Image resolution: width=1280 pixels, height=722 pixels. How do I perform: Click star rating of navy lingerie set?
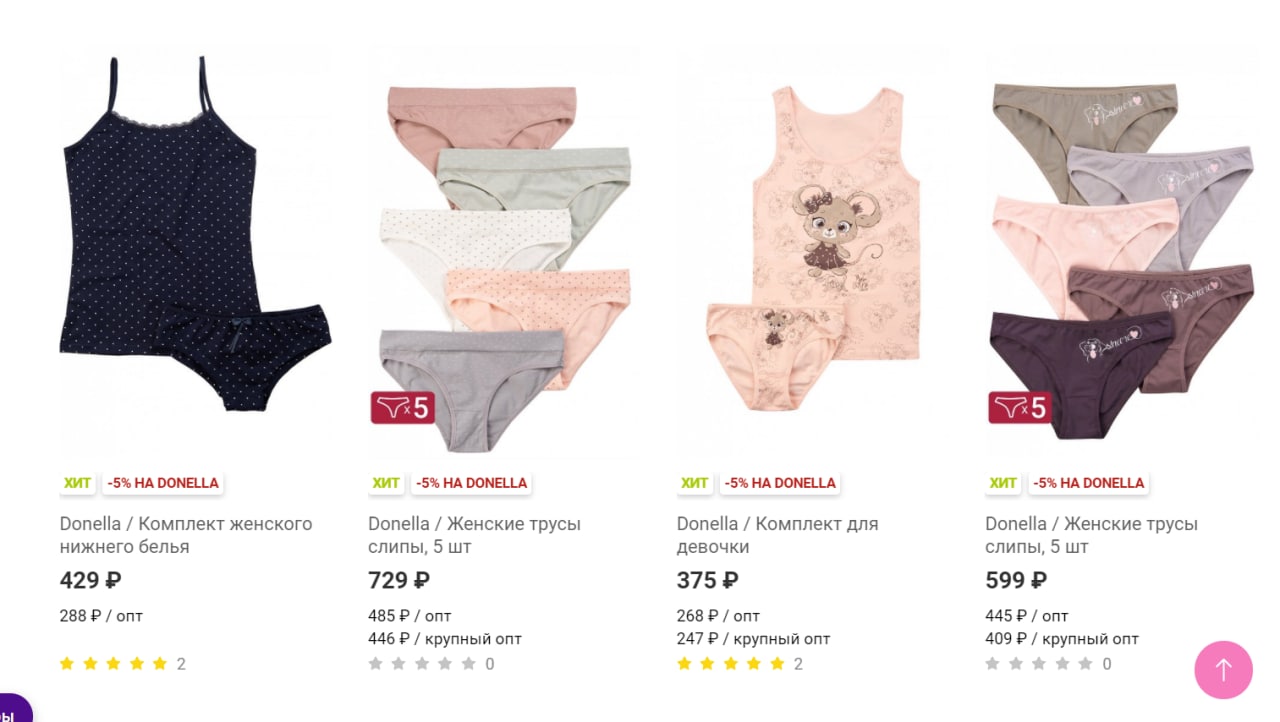[x=113, y=663]
